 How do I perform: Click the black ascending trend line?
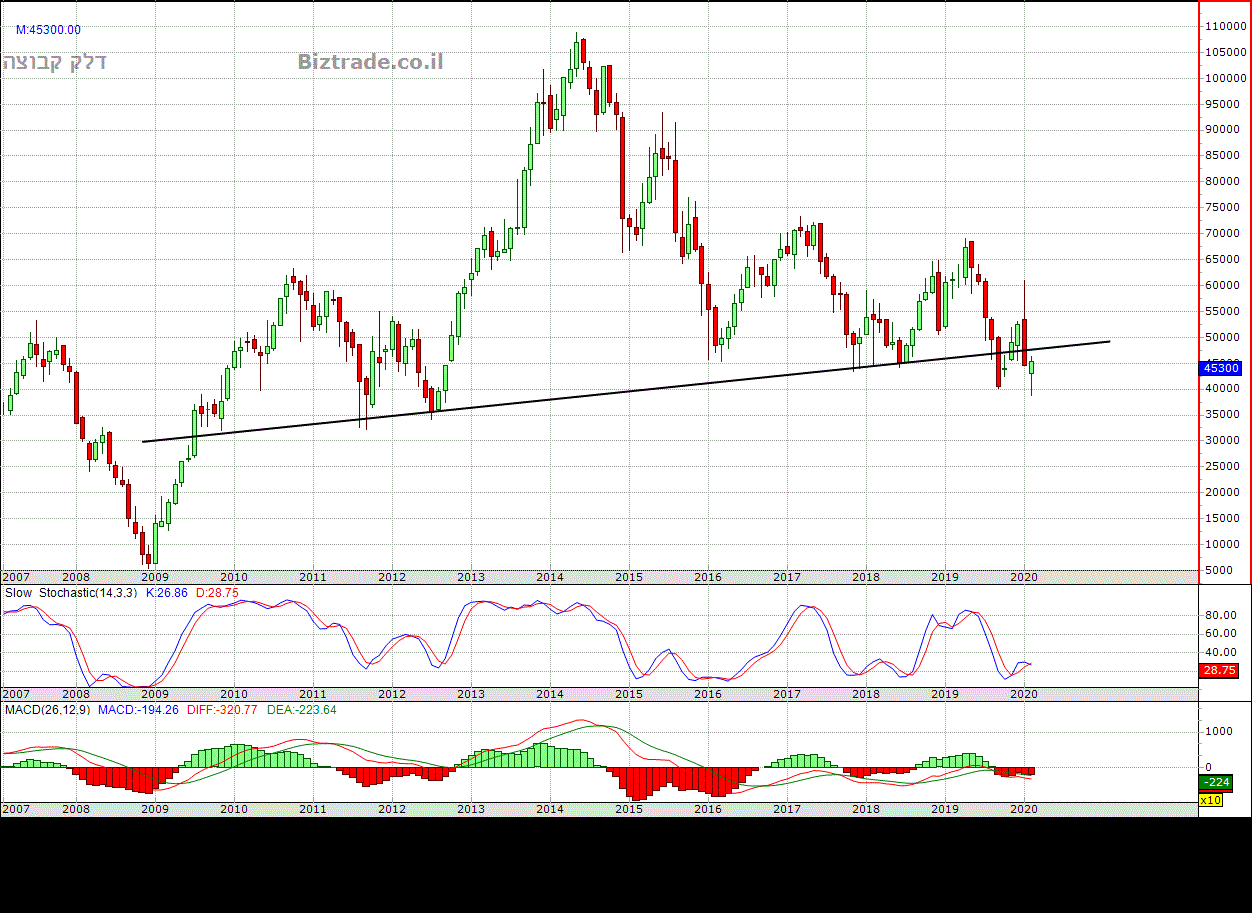click(626, 392)
